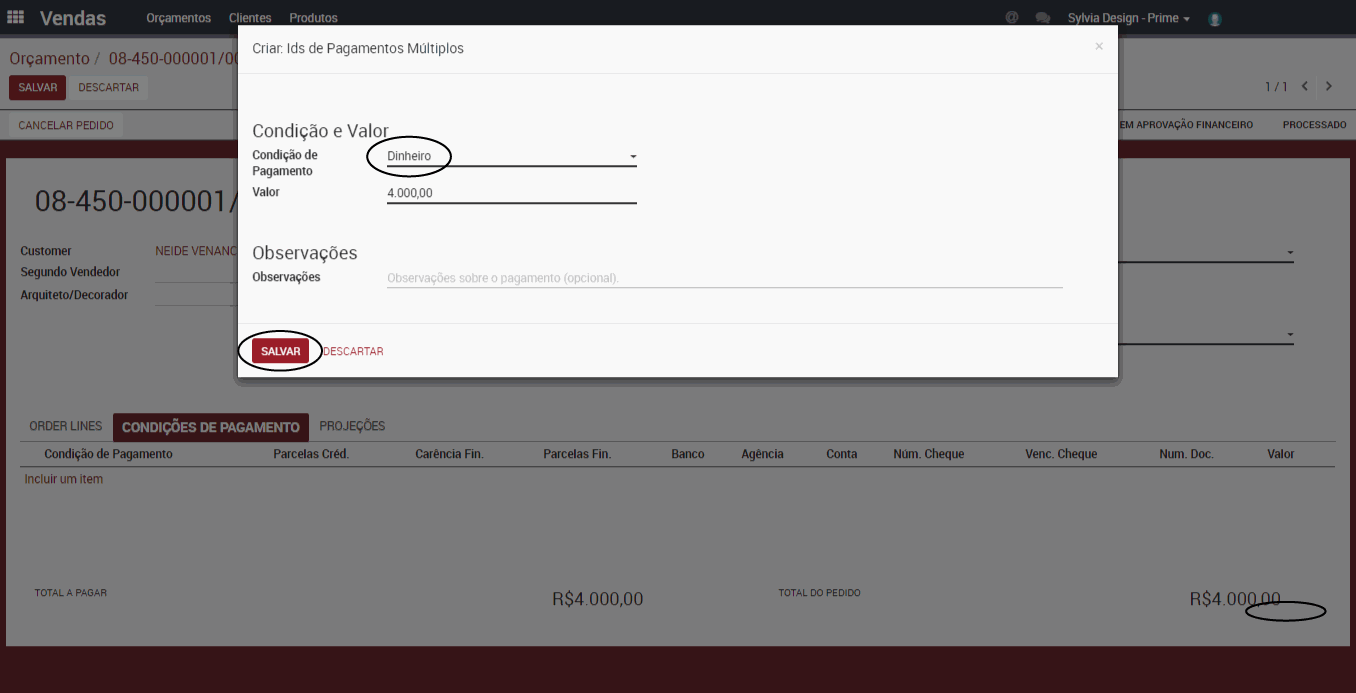Open the apps grid menu icon
Screen dimensions: 1356x693
point(15,17)
